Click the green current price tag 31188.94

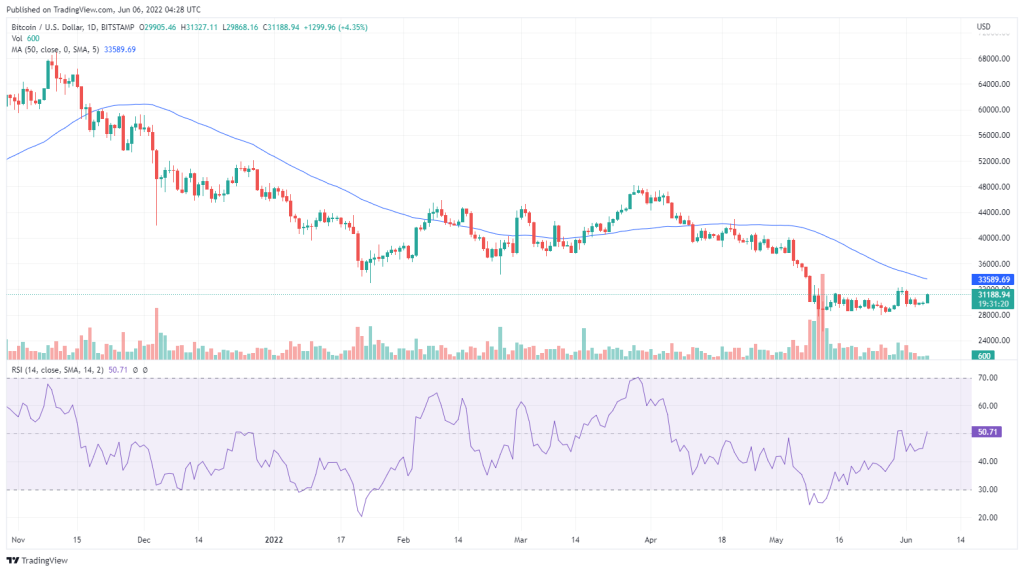995,295
